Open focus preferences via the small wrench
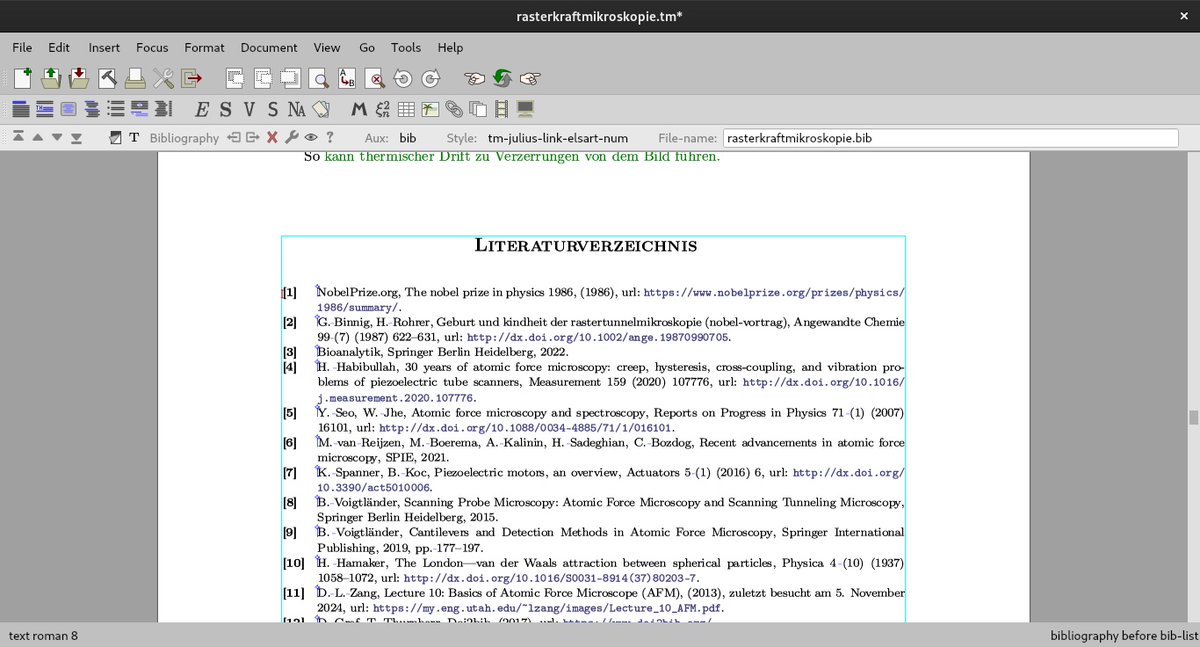Viewport: 1200px width, 647px height. coord(292,138)
